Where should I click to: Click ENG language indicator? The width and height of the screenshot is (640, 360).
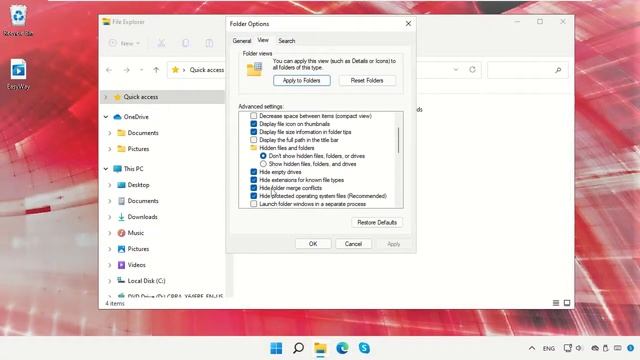point(549,349)
